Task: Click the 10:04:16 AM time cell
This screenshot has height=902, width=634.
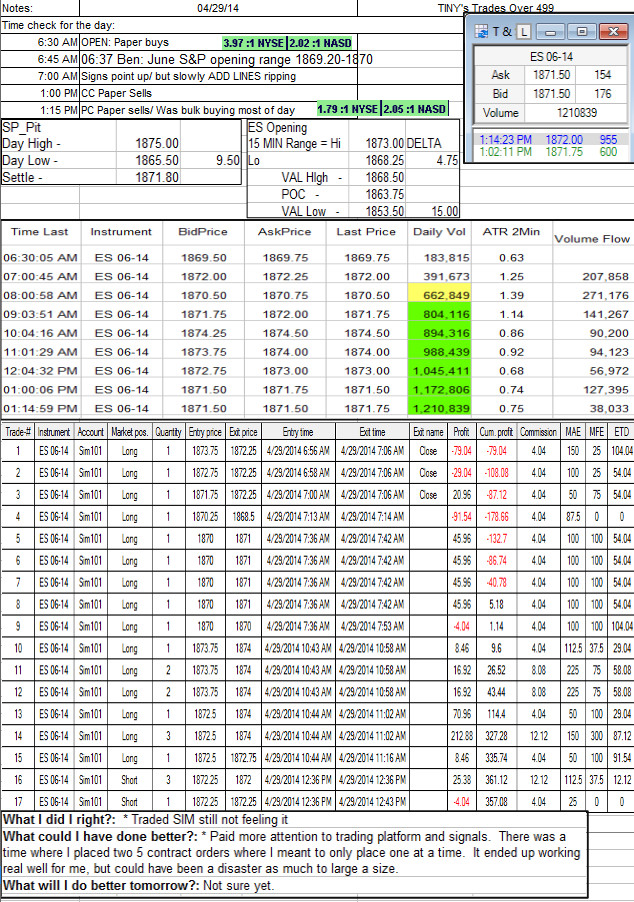Action: (40, 333)
